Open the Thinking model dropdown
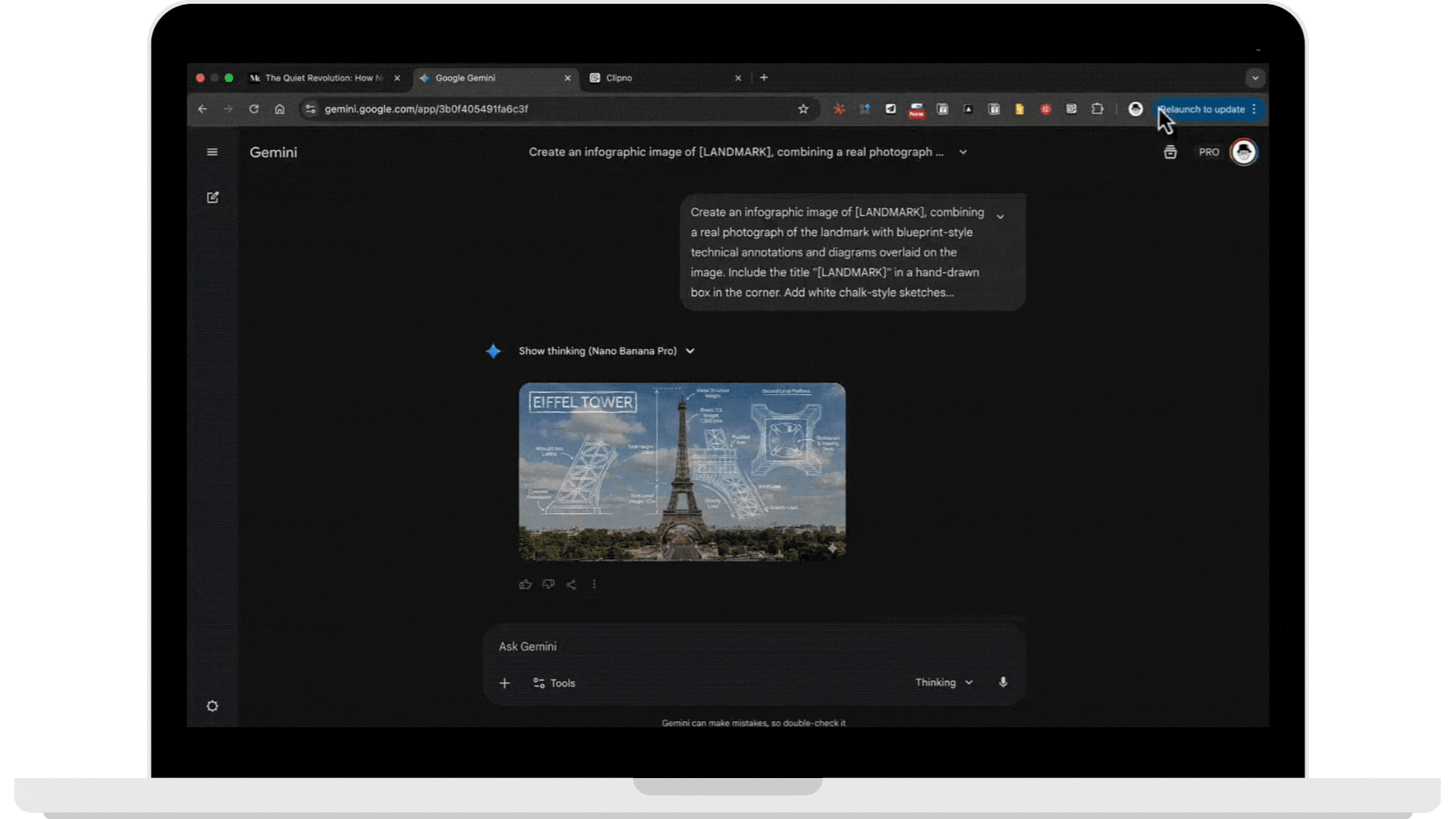 pos(943,682)
